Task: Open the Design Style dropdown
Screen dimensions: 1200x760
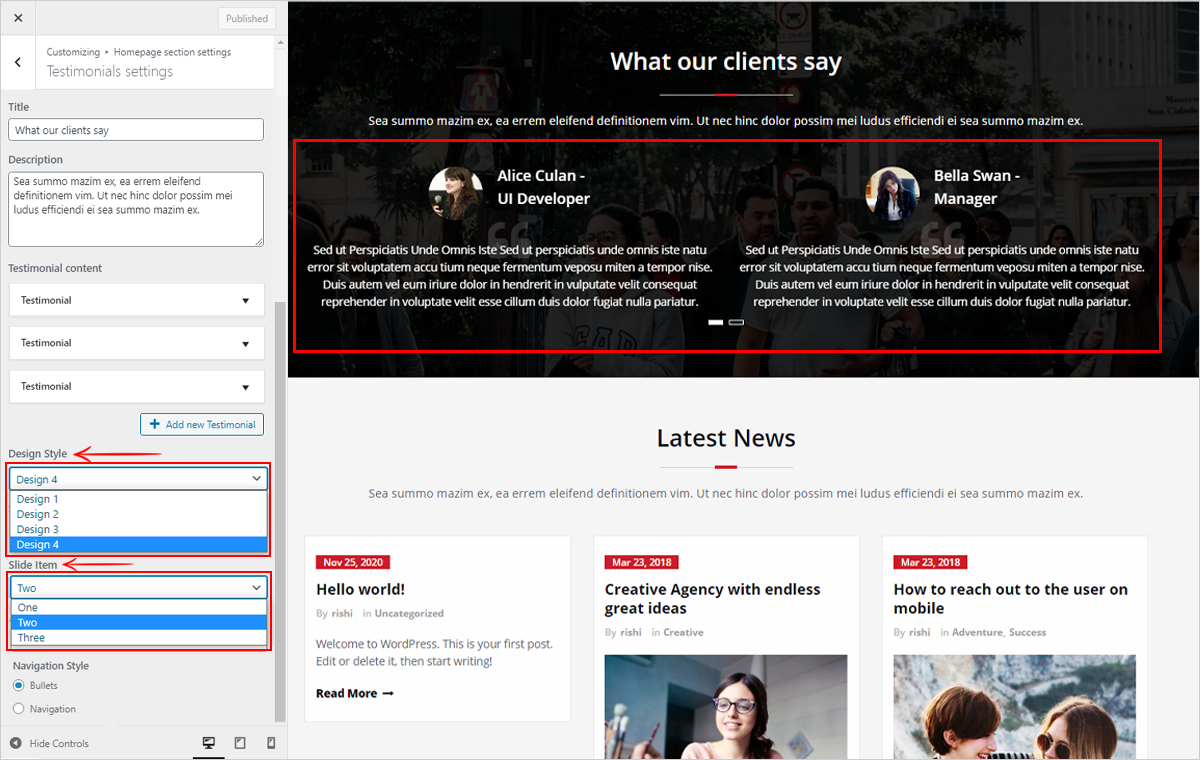Action: pos(138,479)
